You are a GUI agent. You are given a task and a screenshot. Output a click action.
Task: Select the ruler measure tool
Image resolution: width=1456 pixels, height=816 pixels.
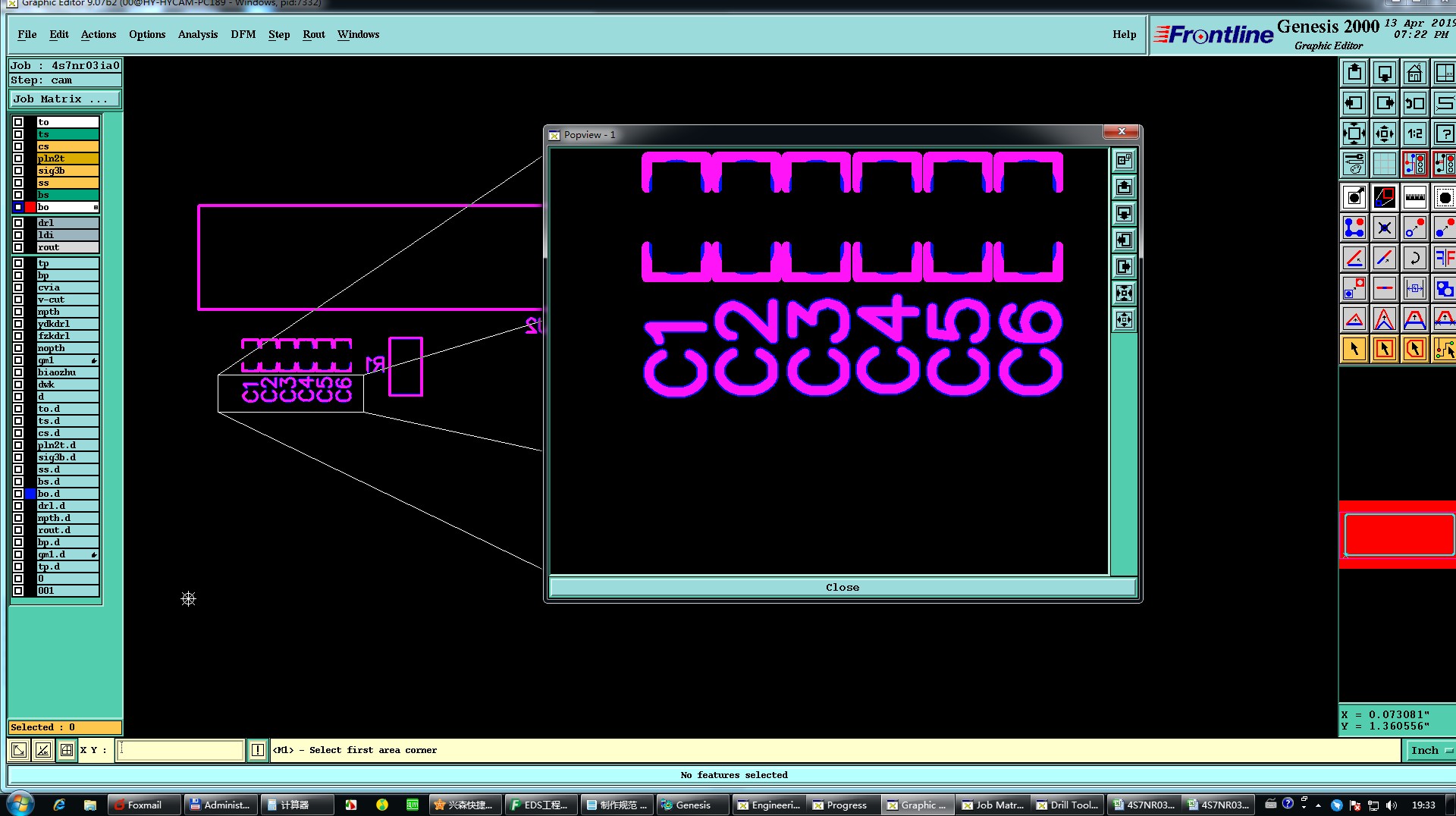click(x=1415, y=197)
